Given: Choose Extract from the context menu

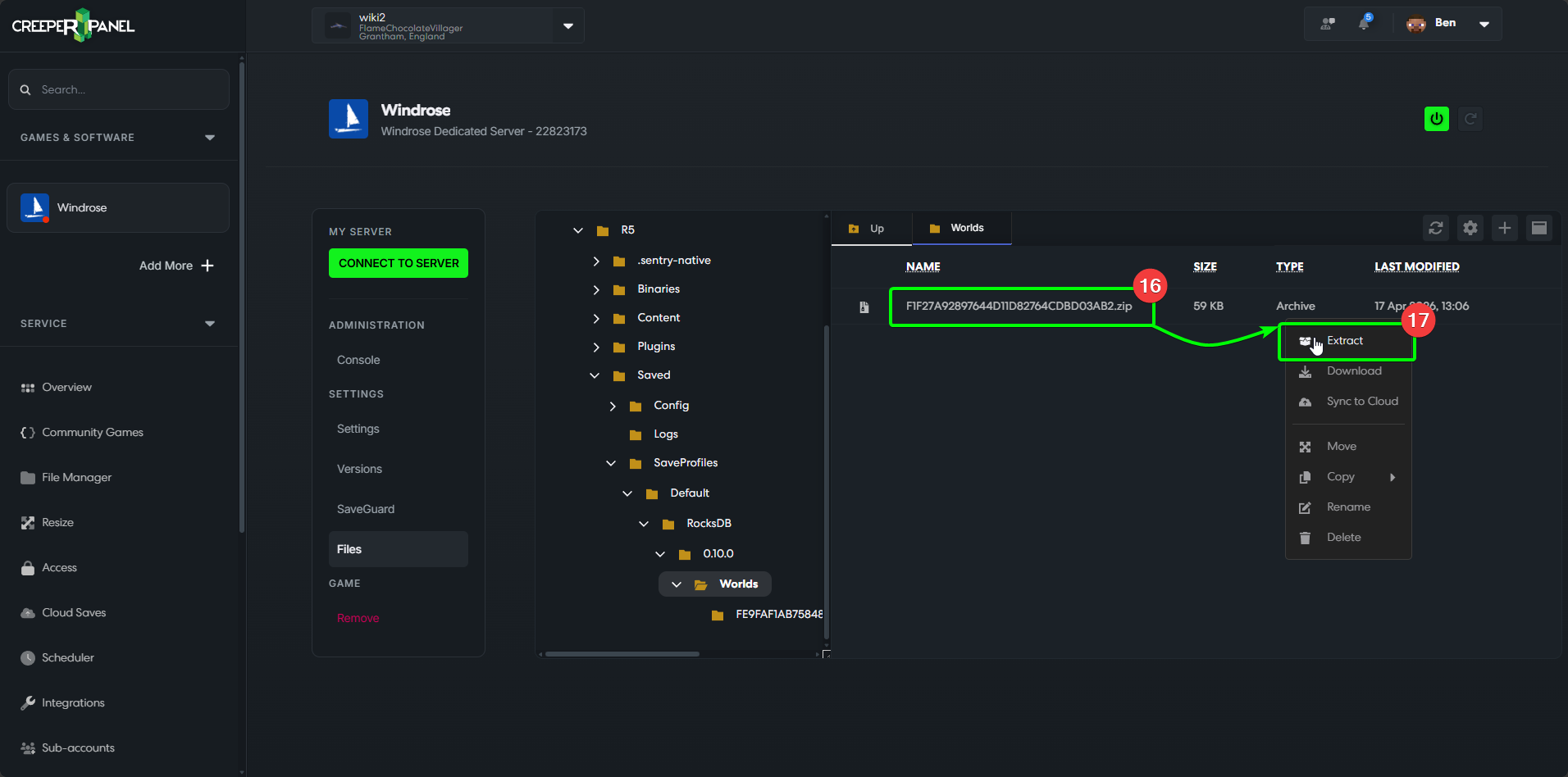Looking at the screenshot, I should (1345, 341).
